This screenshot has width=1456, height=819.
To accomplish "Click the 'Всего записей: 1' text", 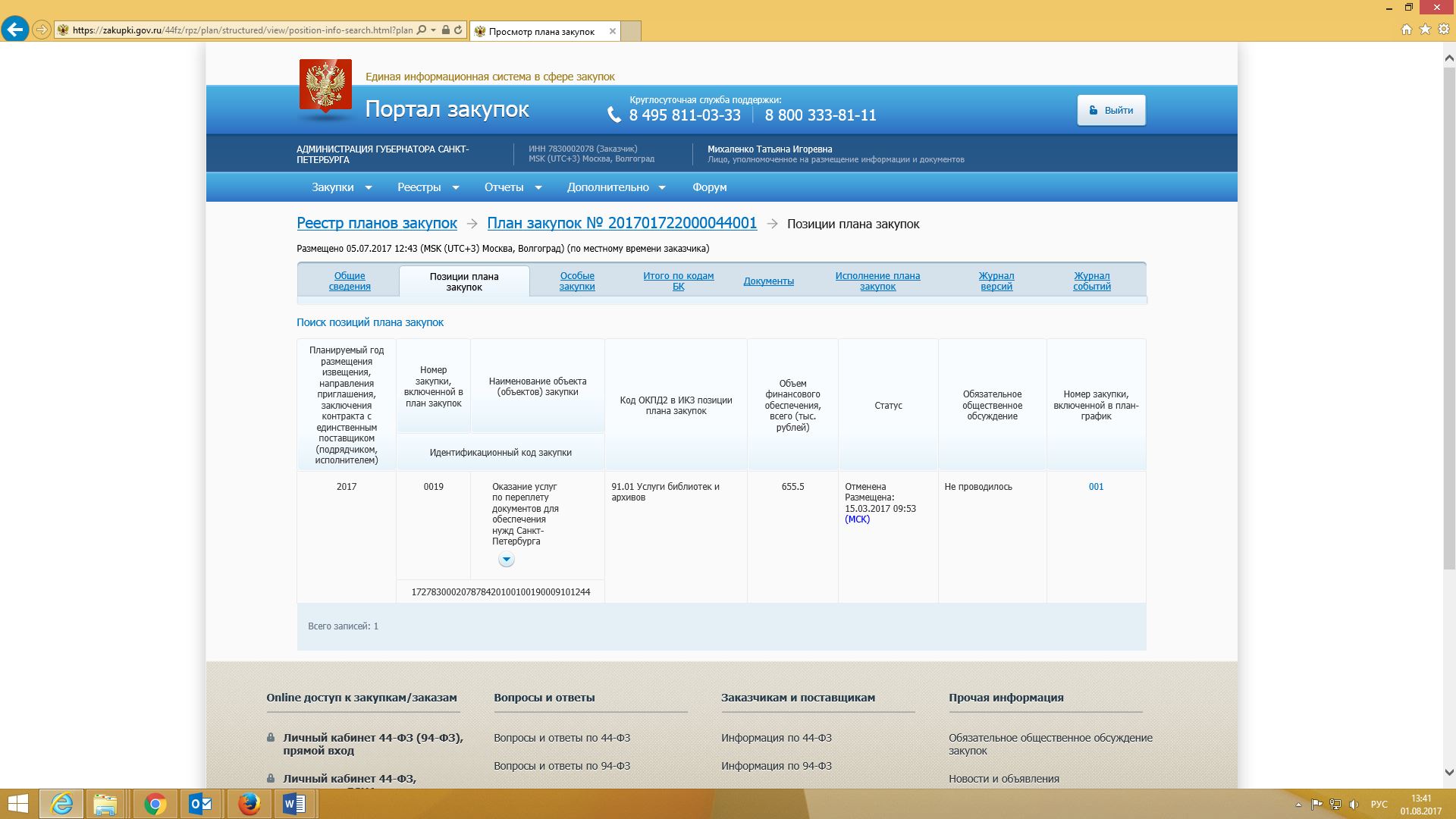I will tap(343, 626).
